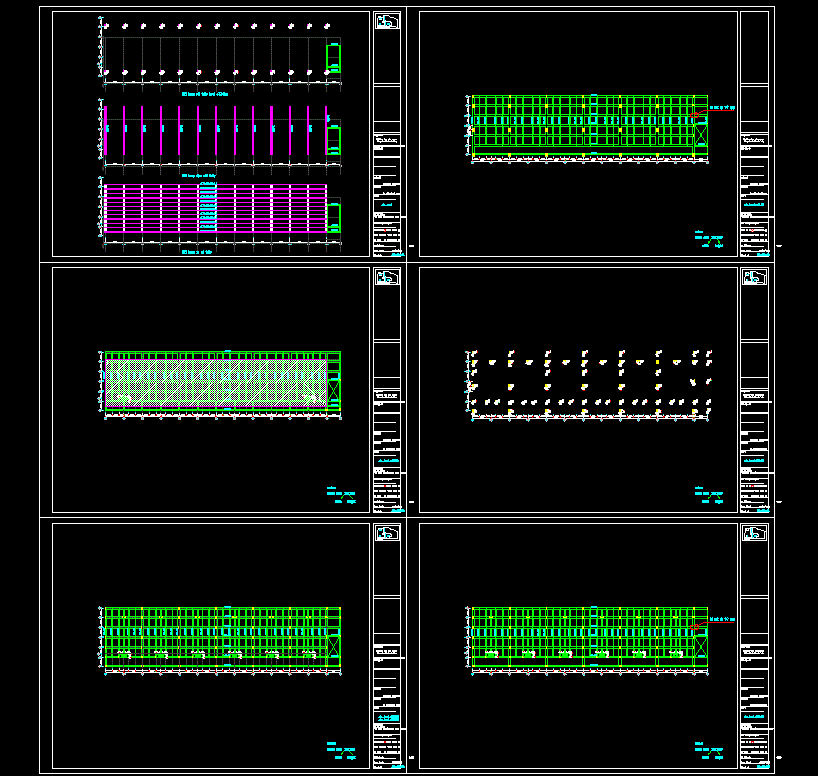
Task: Select the cyan legend text at the bottom-right sheet corner
Action: coord(709,748)
